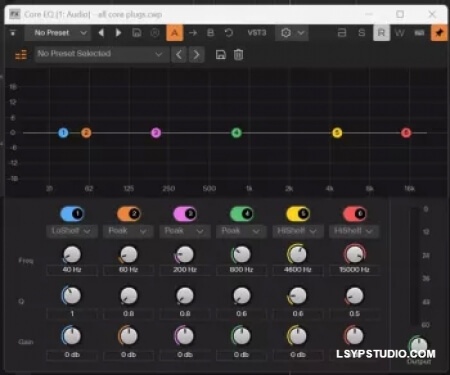The image size is (450, 375).
Task: Click the output level meter bar
Action: coord(415,267)
